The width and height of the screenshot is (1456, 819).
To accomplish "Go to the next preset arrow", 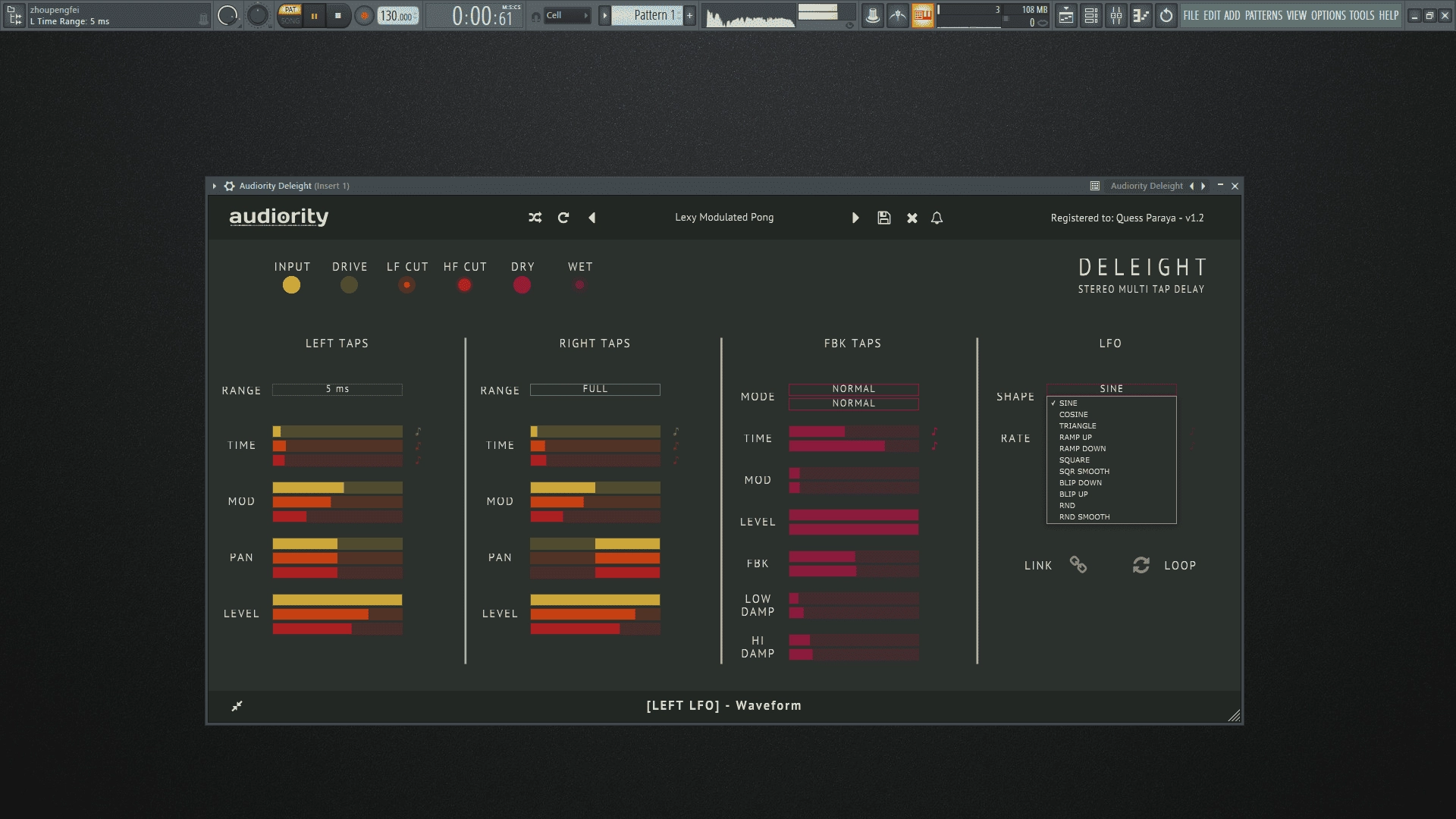I will coord(855,218).
